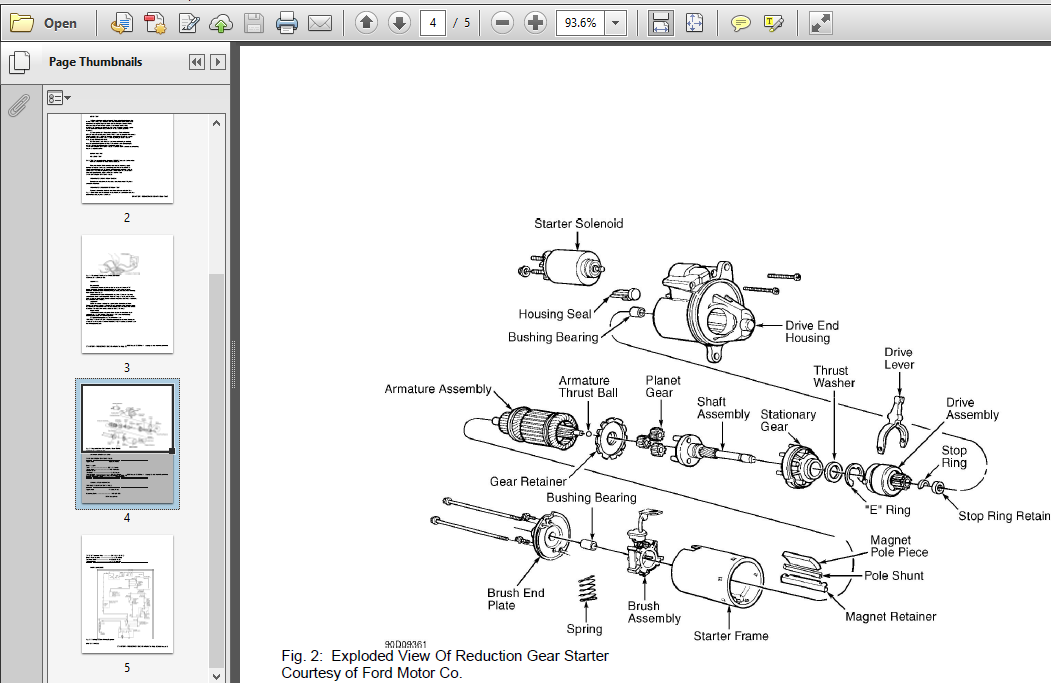This screenshot has width=1051, height=683.
Task: Click the 'Starter Solenoid' label
Action: point(578,224)
